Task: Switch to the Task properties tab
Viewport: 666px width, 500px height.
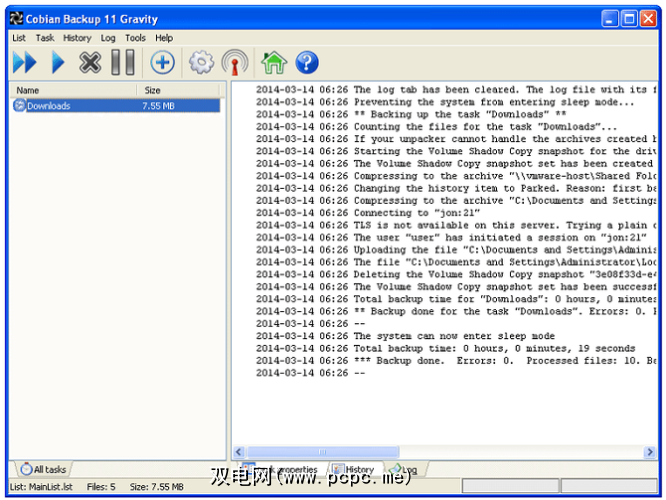Action: tap(280, 469)
